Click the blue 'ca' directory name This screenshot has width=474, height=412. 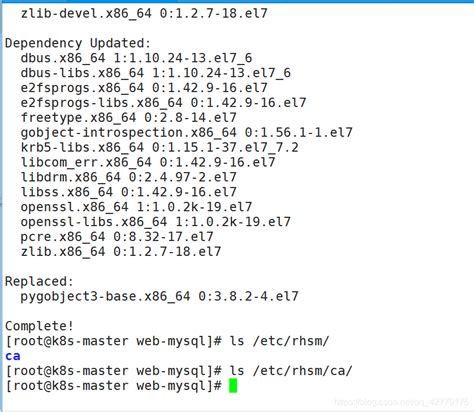click(13, 356)
